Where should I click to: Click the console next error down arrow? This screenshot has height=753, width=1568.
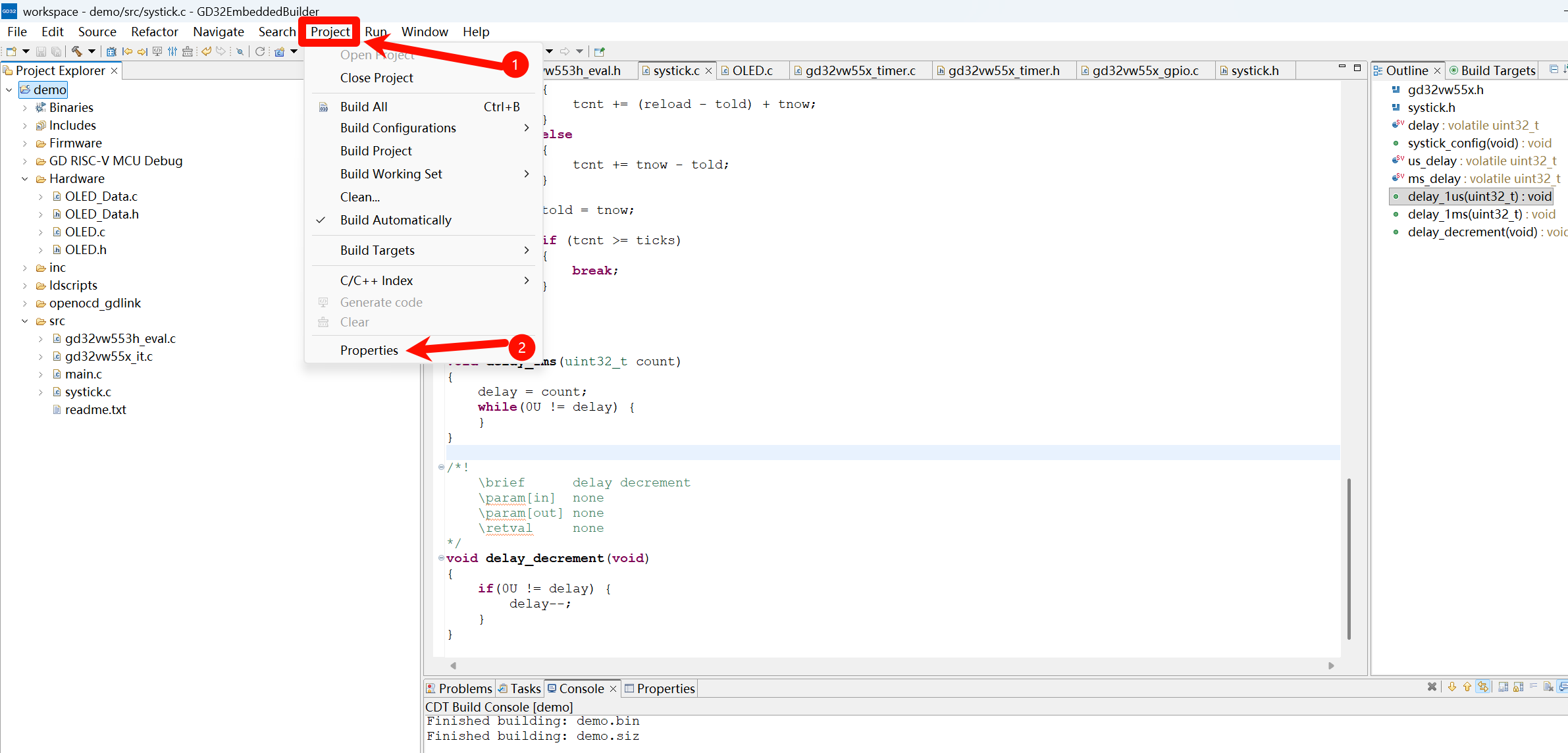[1451, 687]
